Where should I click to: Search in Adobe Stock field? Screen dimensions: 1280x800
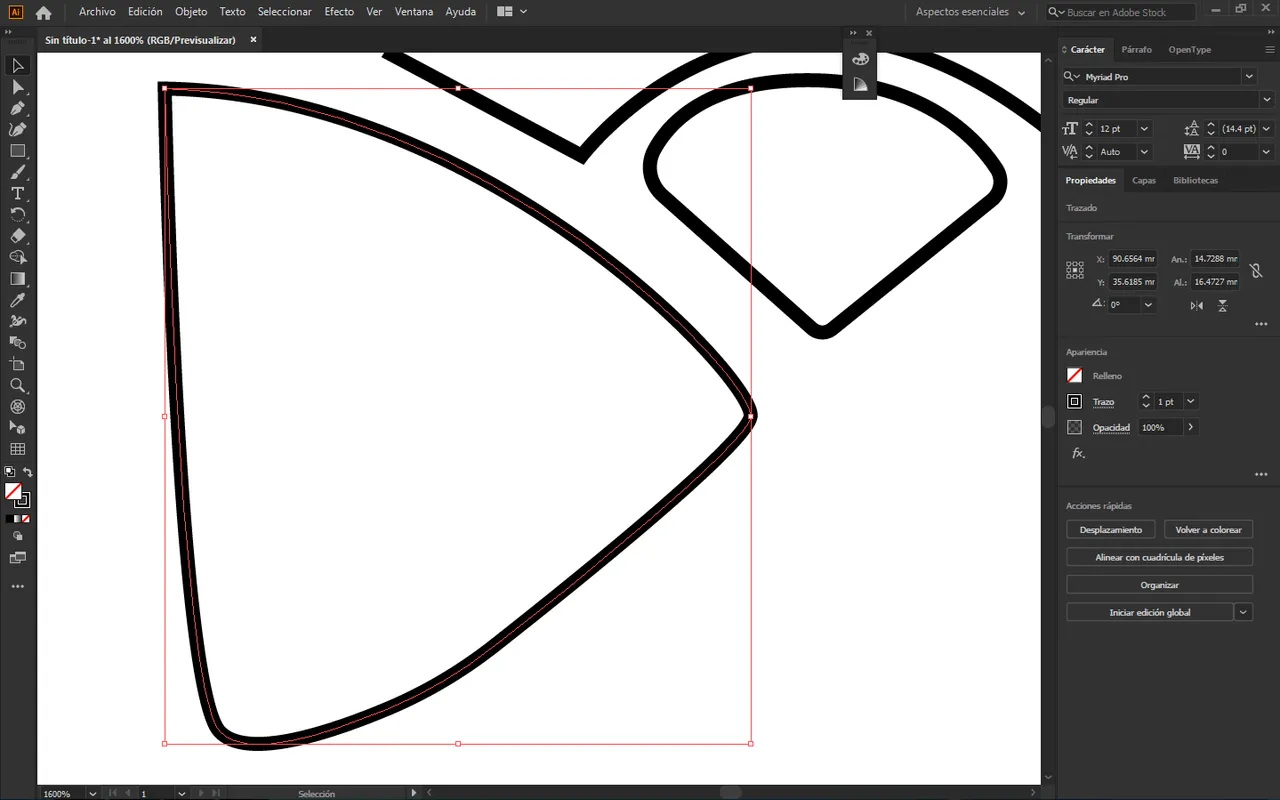click(x=1120, y=12)
